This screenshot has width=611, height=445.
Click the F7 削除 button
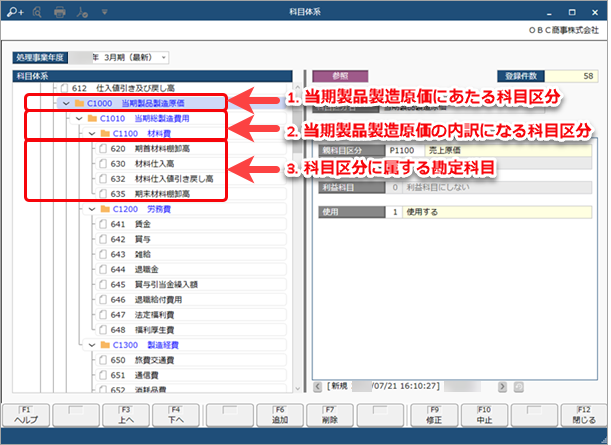330,415
